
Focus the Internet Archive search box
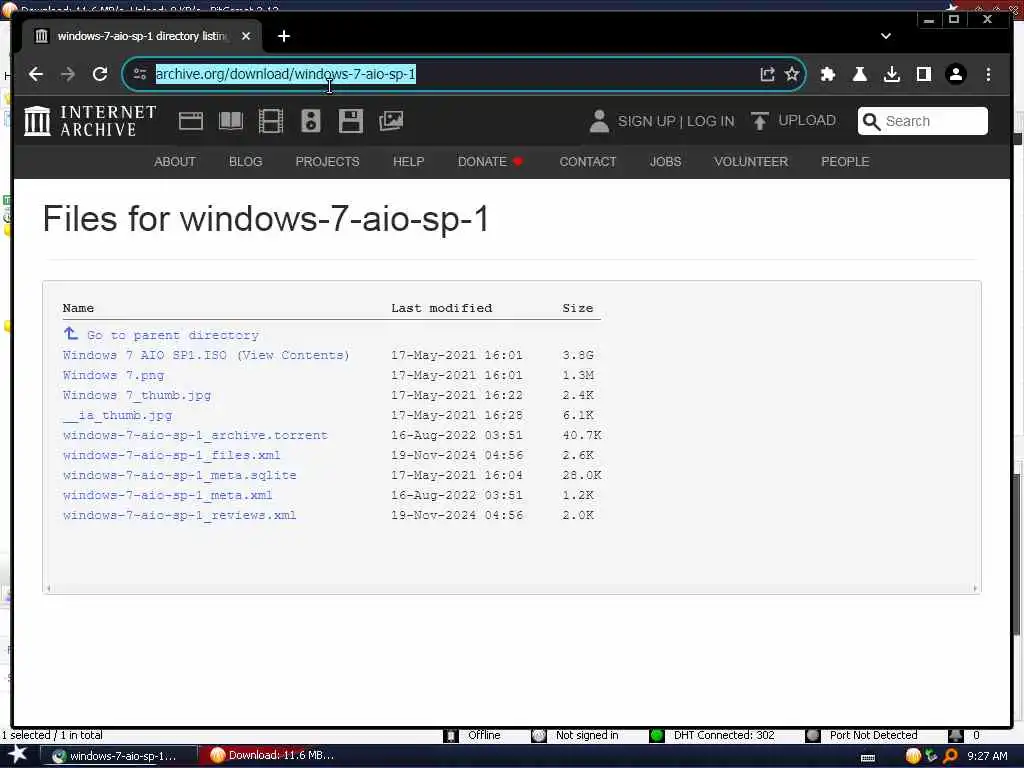click(x=923, y=121)
